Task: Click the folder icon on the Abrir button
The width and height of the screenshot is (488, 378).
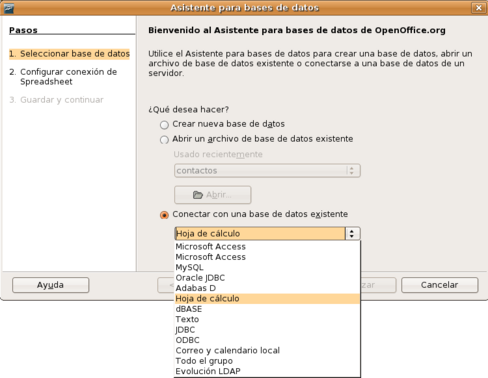Action: (x=198, y=195)
